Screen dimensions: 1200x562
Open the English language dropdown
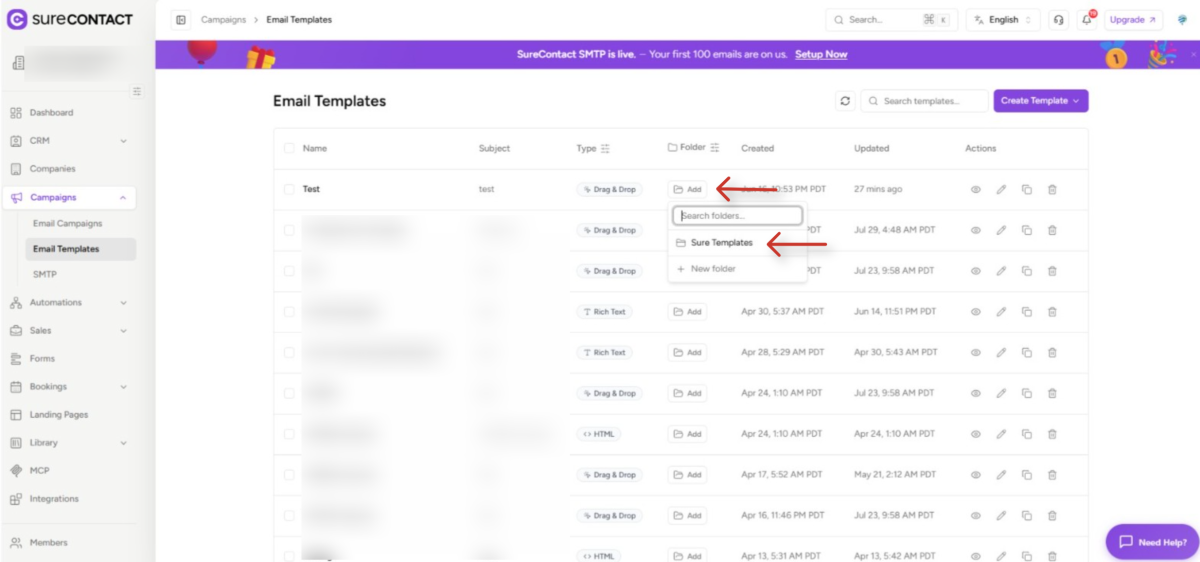1003,20
